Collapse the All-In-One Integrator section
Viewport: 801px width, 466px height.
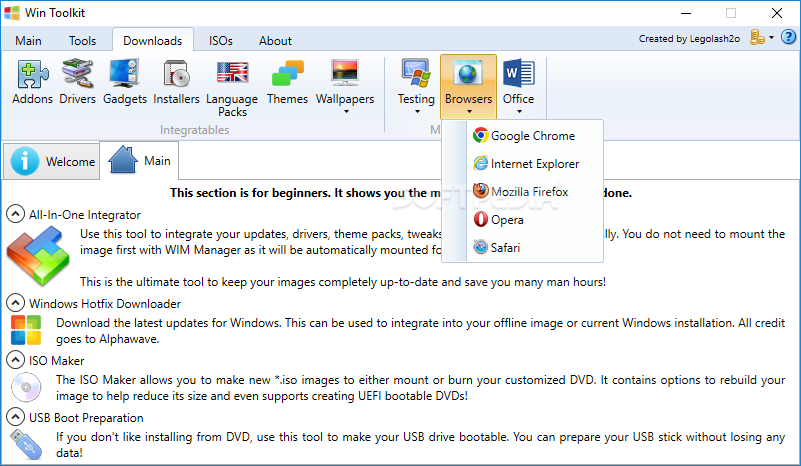[15, 214]
